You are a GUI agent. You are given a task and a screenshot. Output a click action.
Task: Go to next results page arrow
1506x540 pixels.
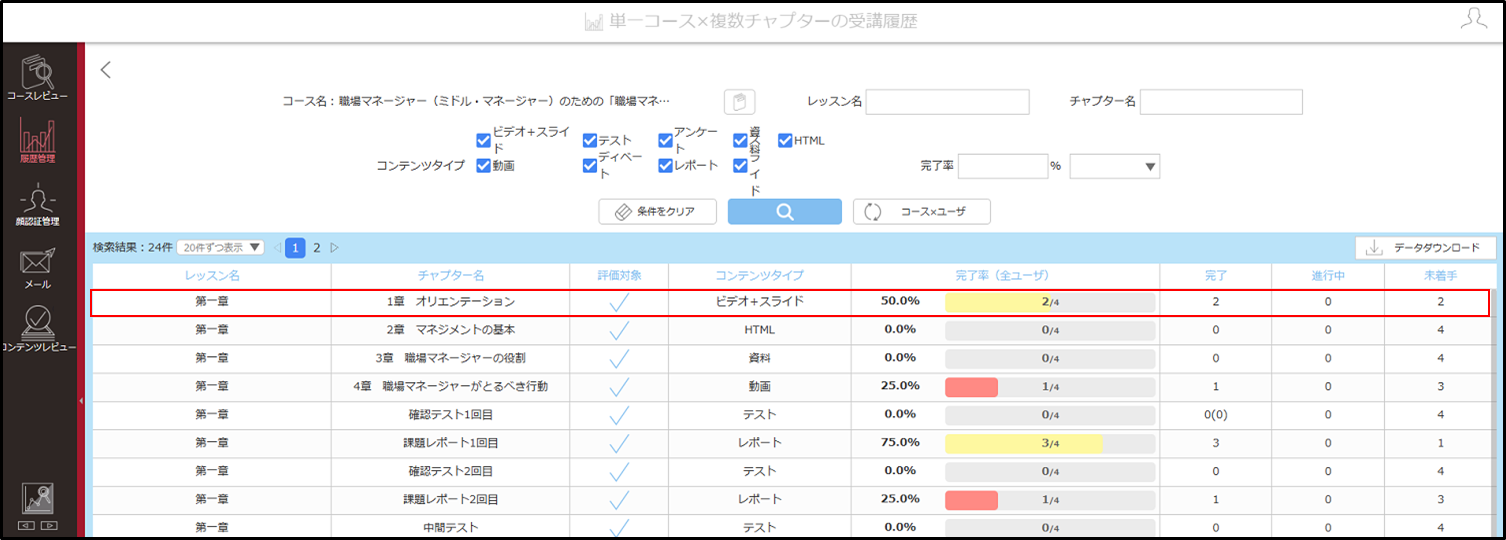[x=335, y=247]
